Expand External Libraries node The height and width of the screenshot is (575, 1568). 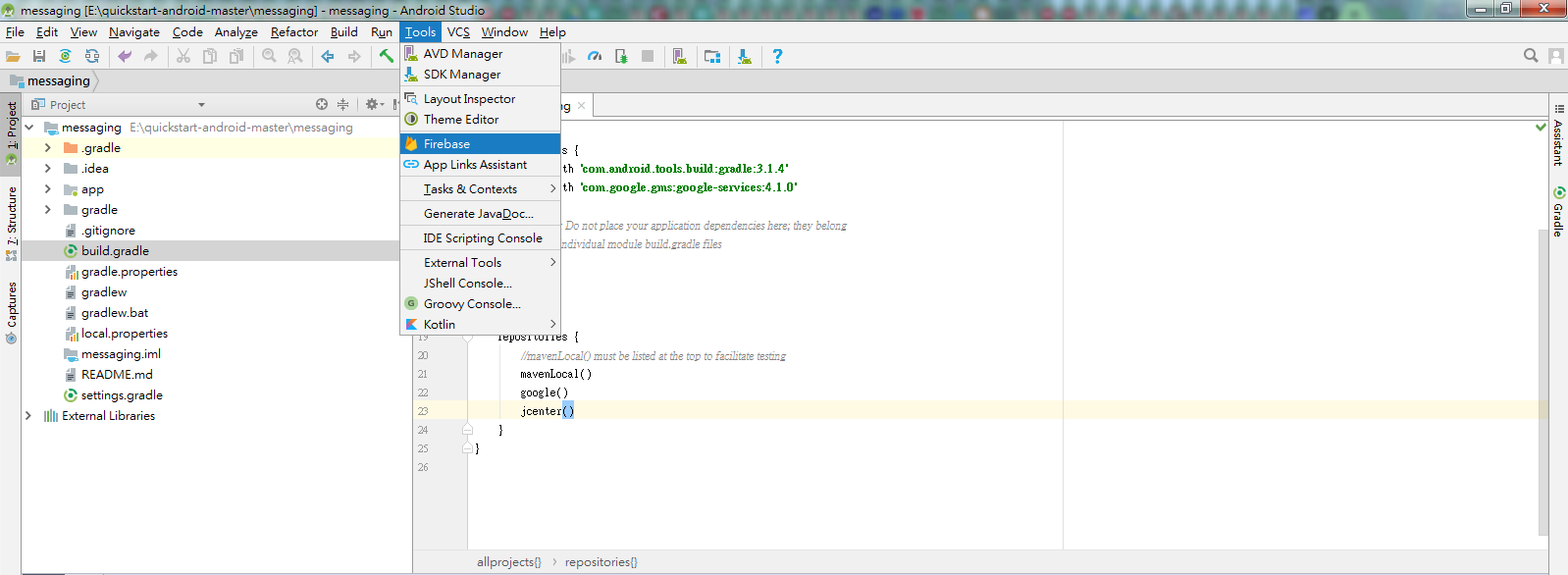[x=28, y=416]
